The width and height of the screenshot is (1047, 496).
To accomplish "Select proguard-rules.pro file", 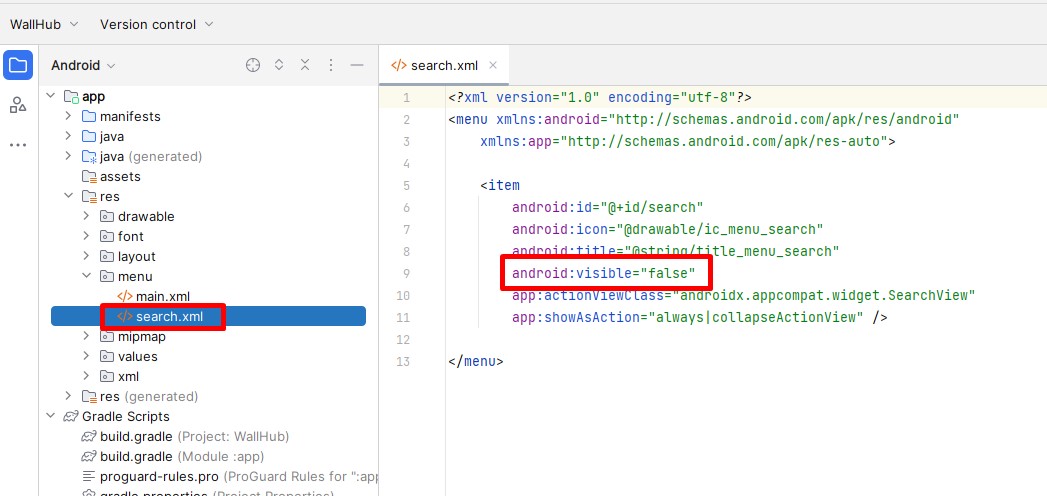I will [x=159, y=477].
